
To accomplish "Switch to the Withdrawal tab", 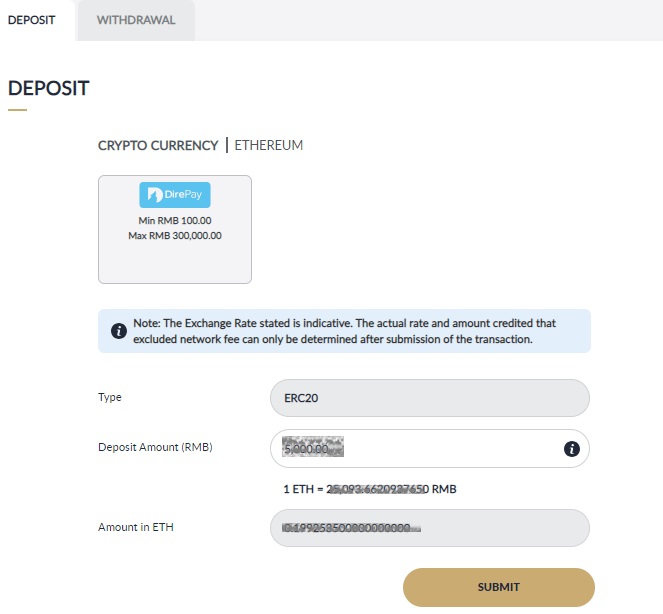I will pyautogui.click(x=136, y=20).
